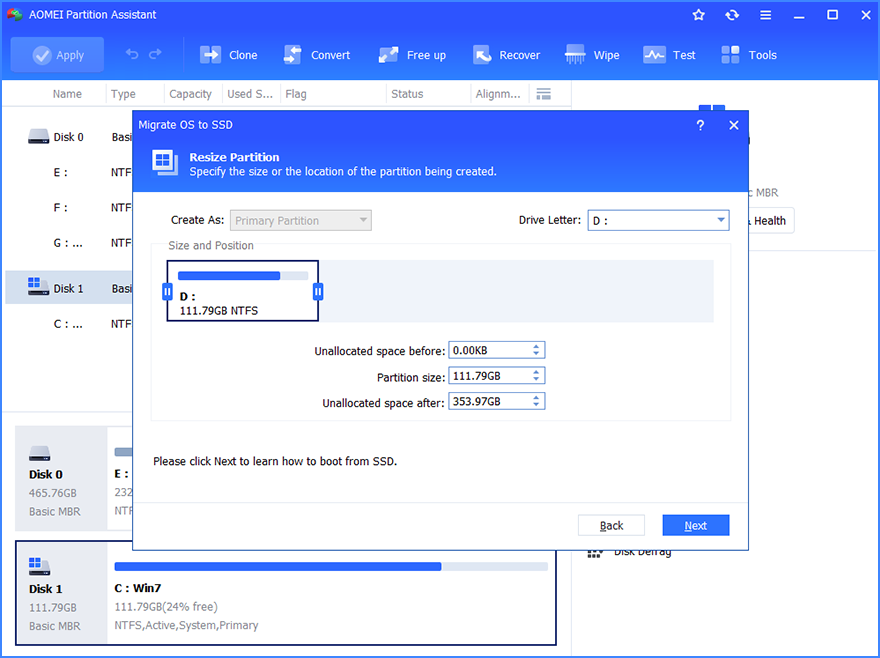Decrease Unallocated space before value
Viewport: 880px width, 658px height.
[537, 354]
